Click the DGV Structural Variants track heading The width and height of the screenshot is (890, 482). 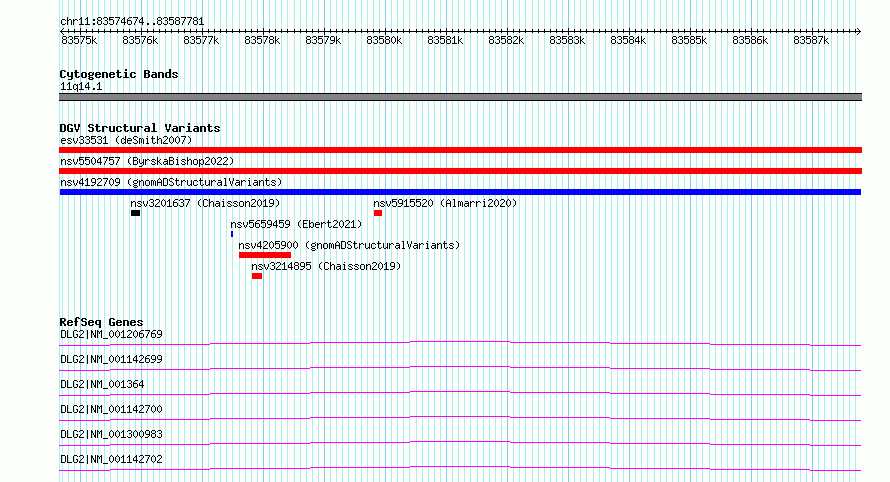(140, 128)
